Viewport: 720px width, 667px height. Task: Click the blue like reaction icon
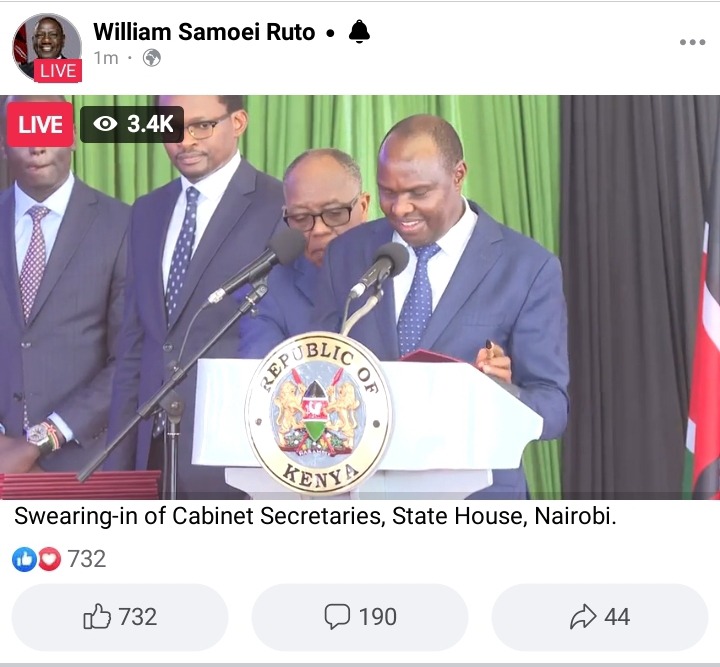tap(24, 559)
